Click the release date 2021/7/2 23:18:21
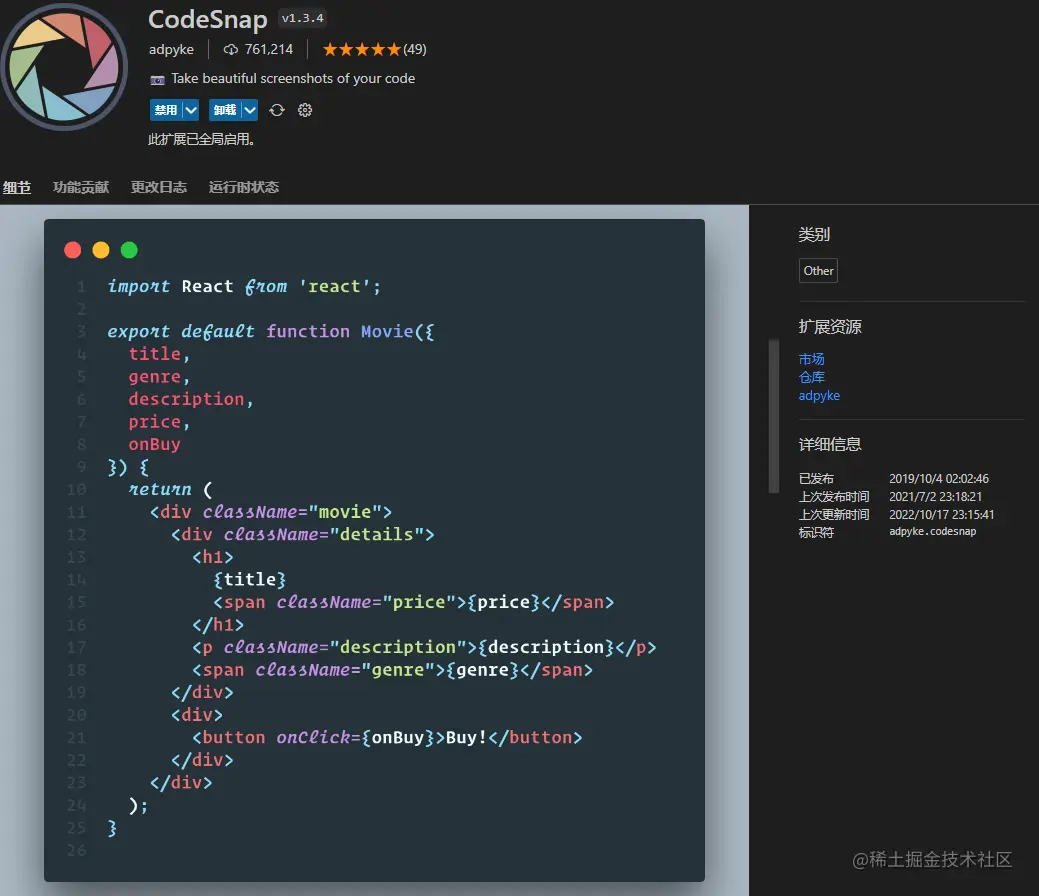Image resolution: width=1039 pixels, height=896 pixels. coord(936,496)
